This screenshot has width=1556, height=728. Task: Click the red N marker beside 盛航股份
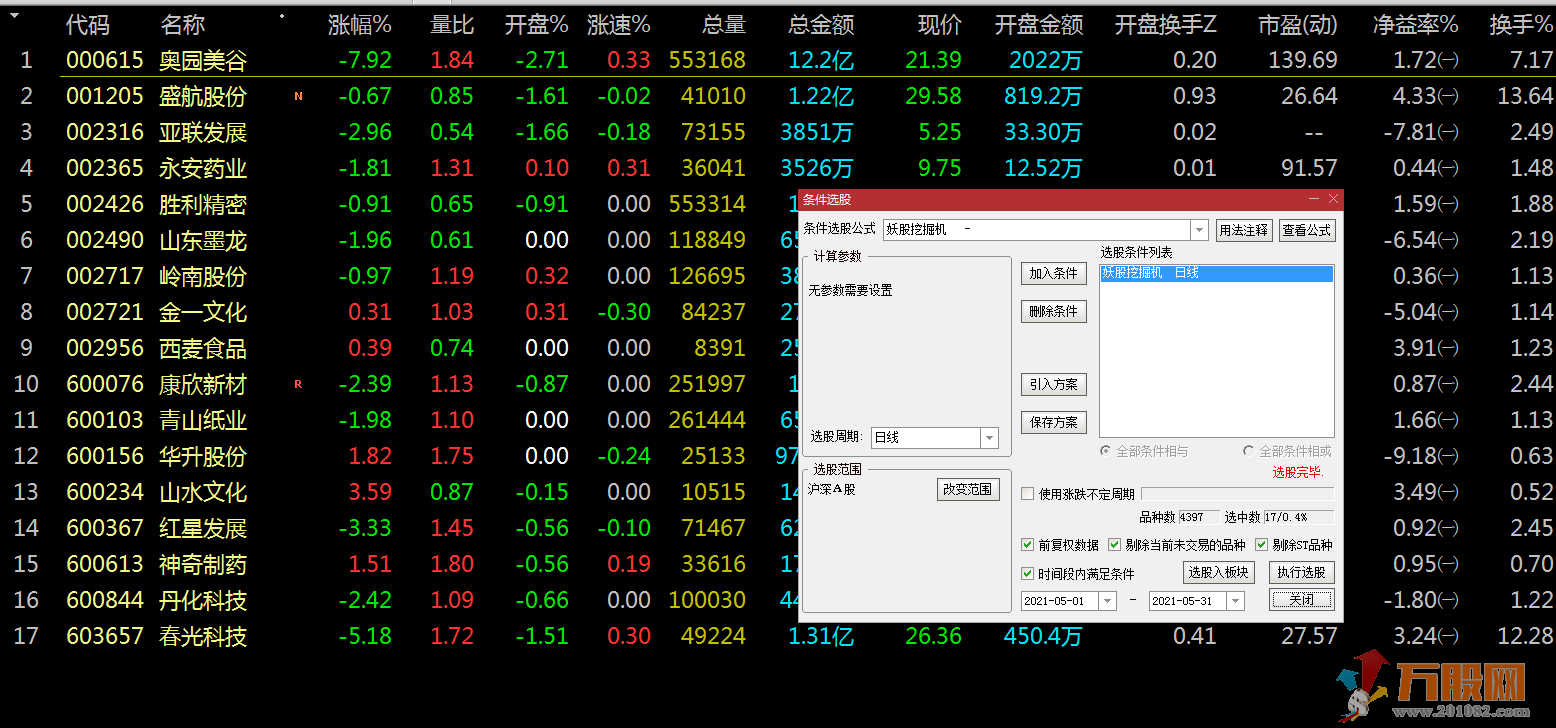tap(298, 97)
